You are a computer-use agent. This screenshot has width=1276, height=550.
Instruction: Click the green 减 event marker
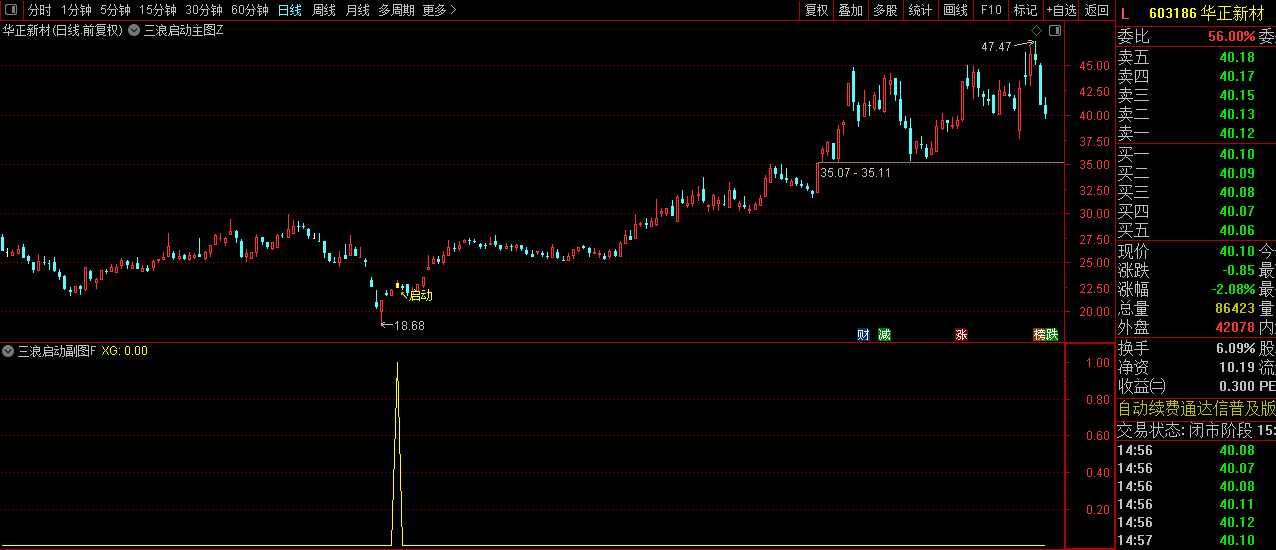tap(884, 334)
